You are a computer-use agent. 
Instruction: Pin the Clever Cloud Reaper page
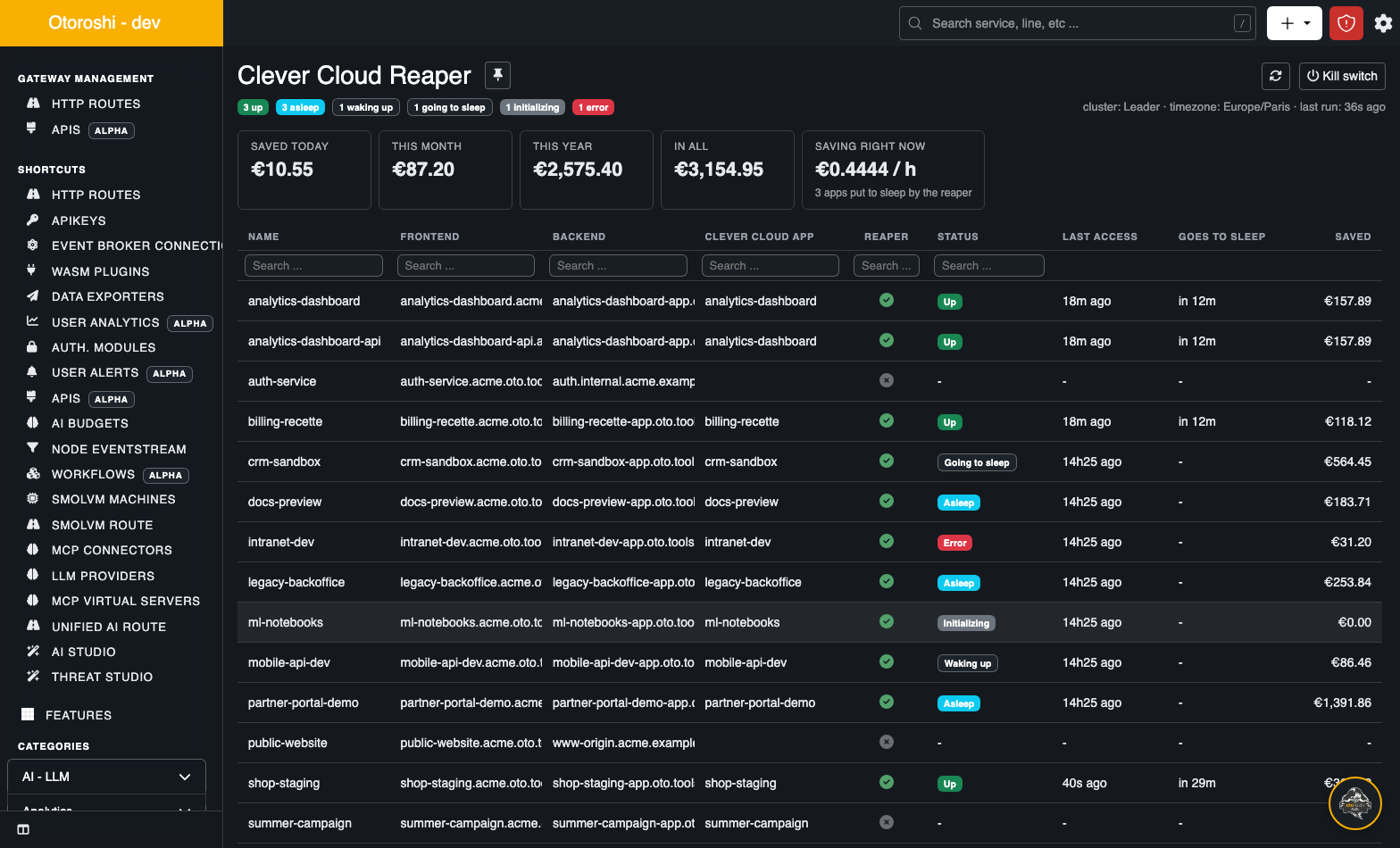pyautogui.click(x=497, y=76)
